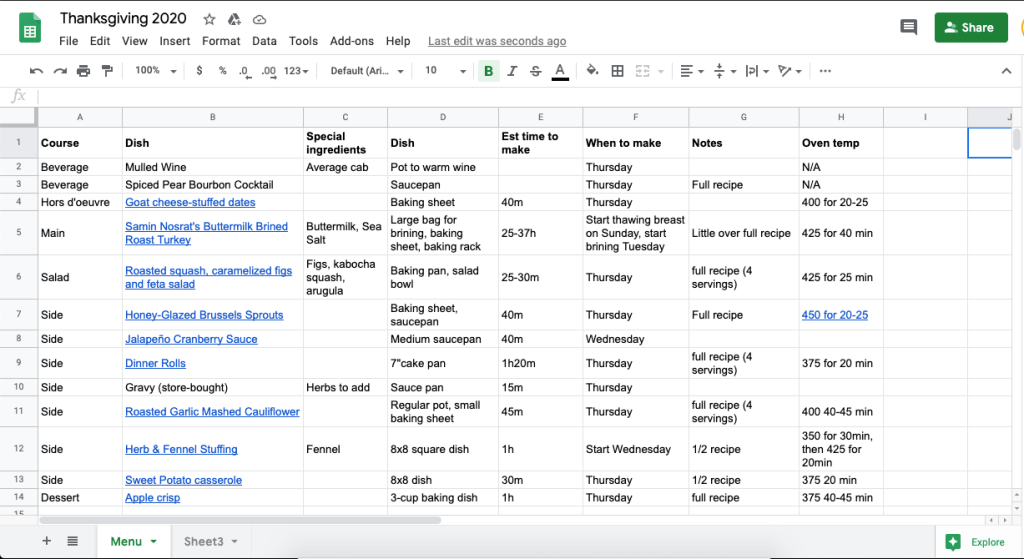This screenshot has width=1024, height=559.
Task: Click the undo arrow icon
Action: click(x=37, y=71)
